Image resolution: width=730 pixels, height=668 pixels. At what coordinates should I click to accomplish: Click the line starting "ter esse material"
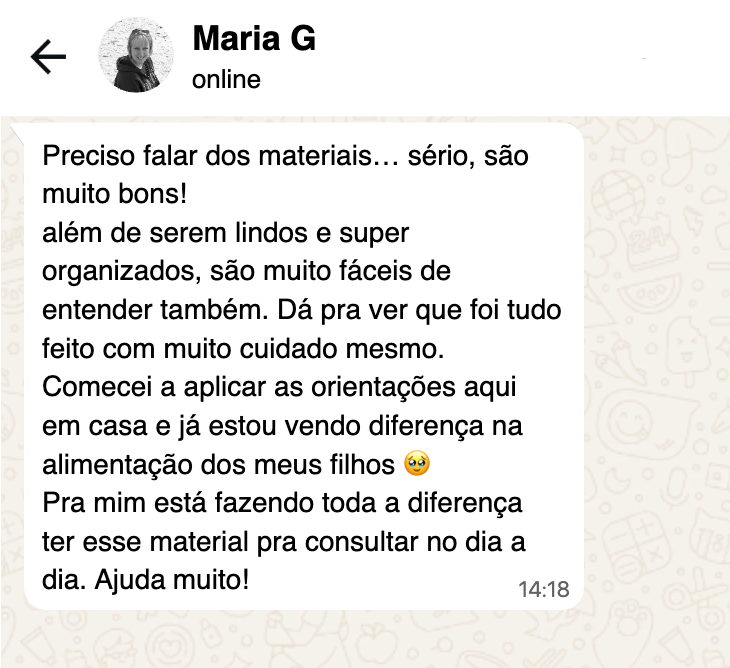pyautogui.click(x=285, y=541)
